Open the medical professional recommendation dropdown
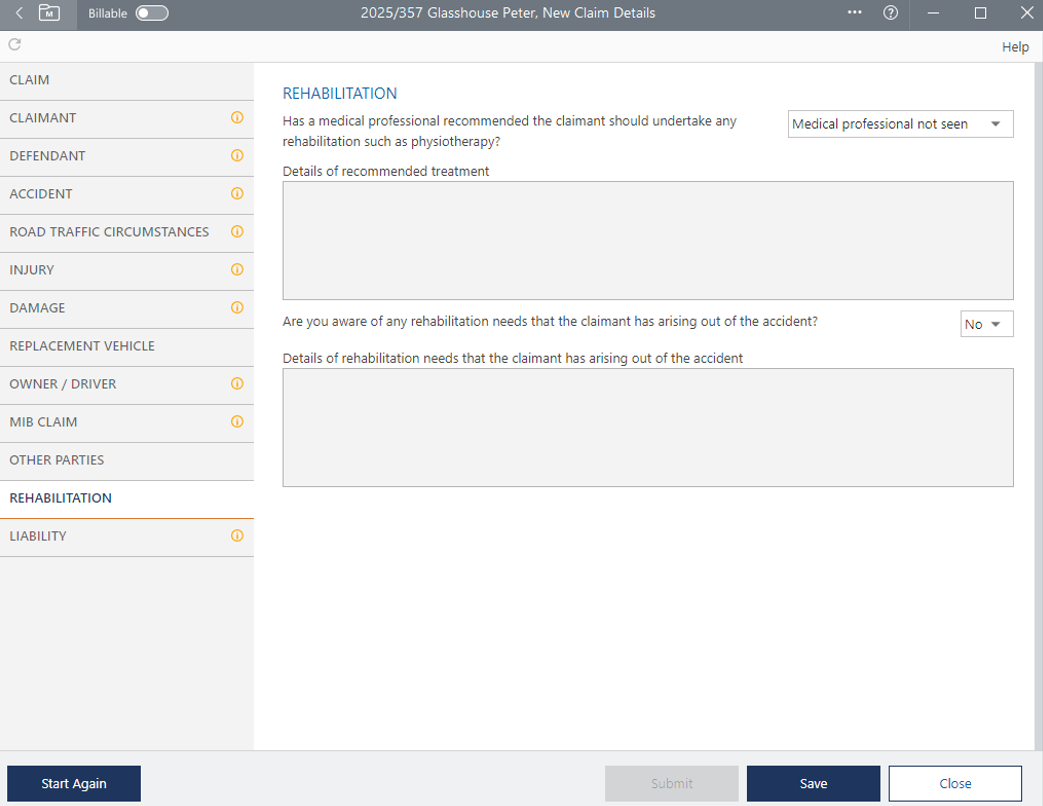This screenshot has width=1043, height=806. click(900, 124)
